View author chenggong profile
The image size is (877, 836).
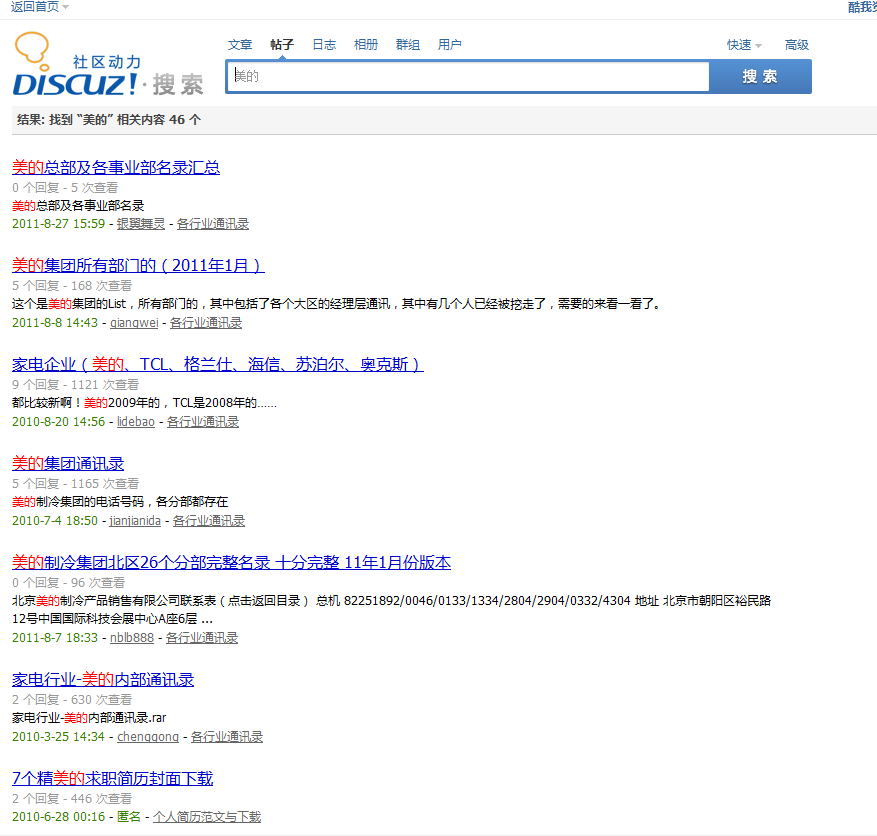(148, 736)
